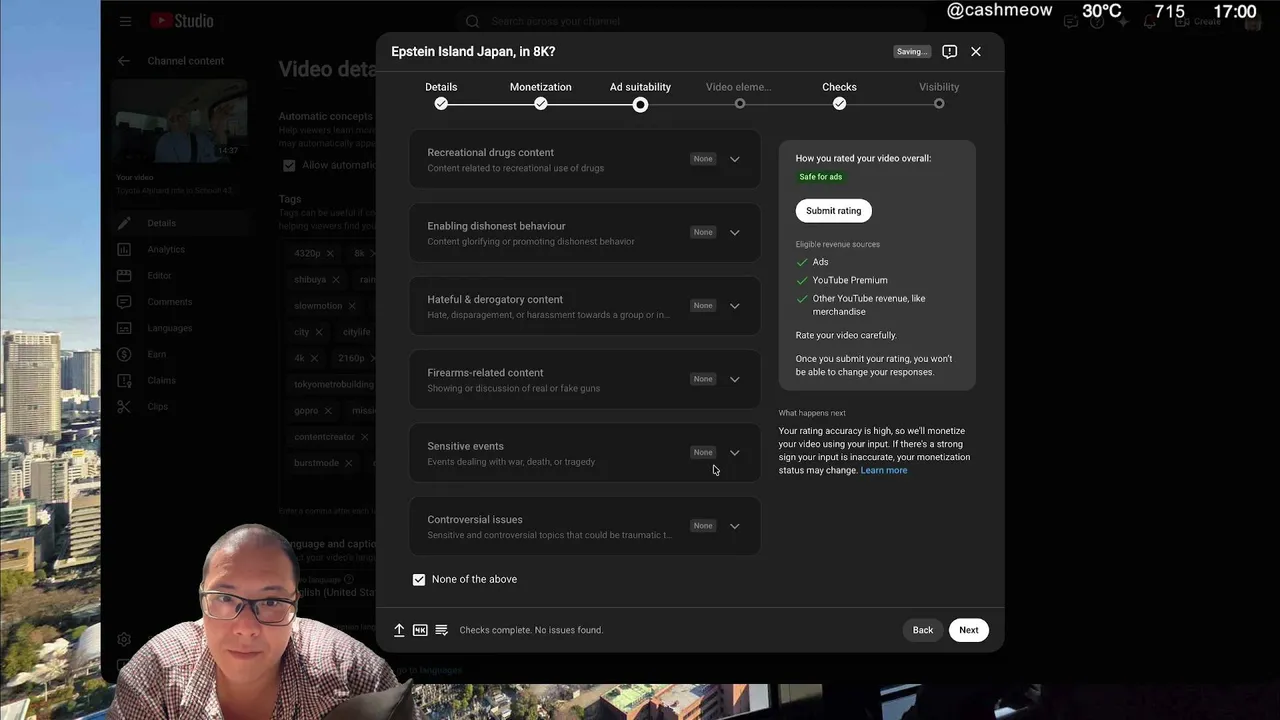1280x720 pixels.
Task: Go to the Monetization step
Action: pyautogui.click(x=541, y=95)
